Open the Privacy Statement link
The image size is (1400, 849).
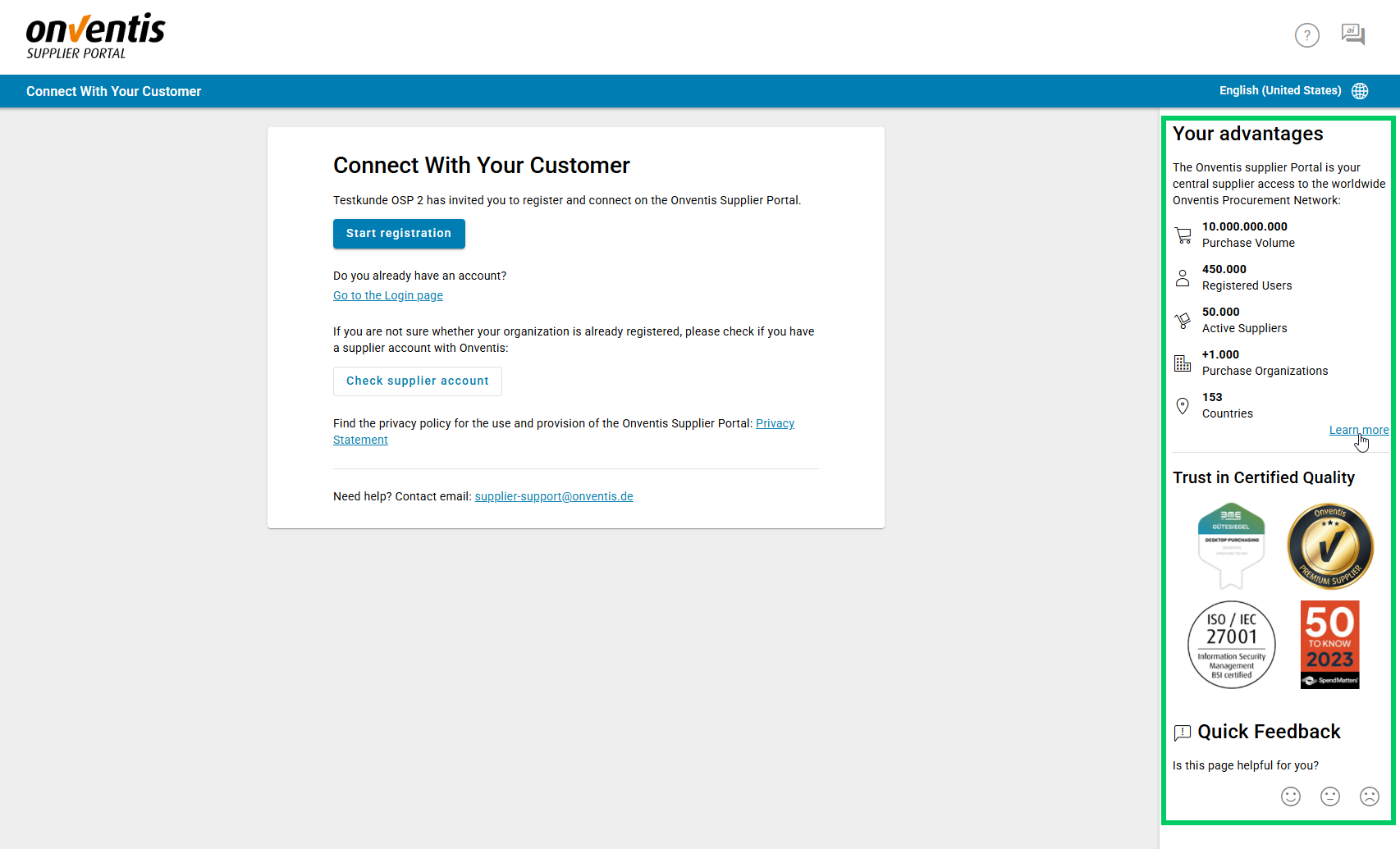(775, 424)
